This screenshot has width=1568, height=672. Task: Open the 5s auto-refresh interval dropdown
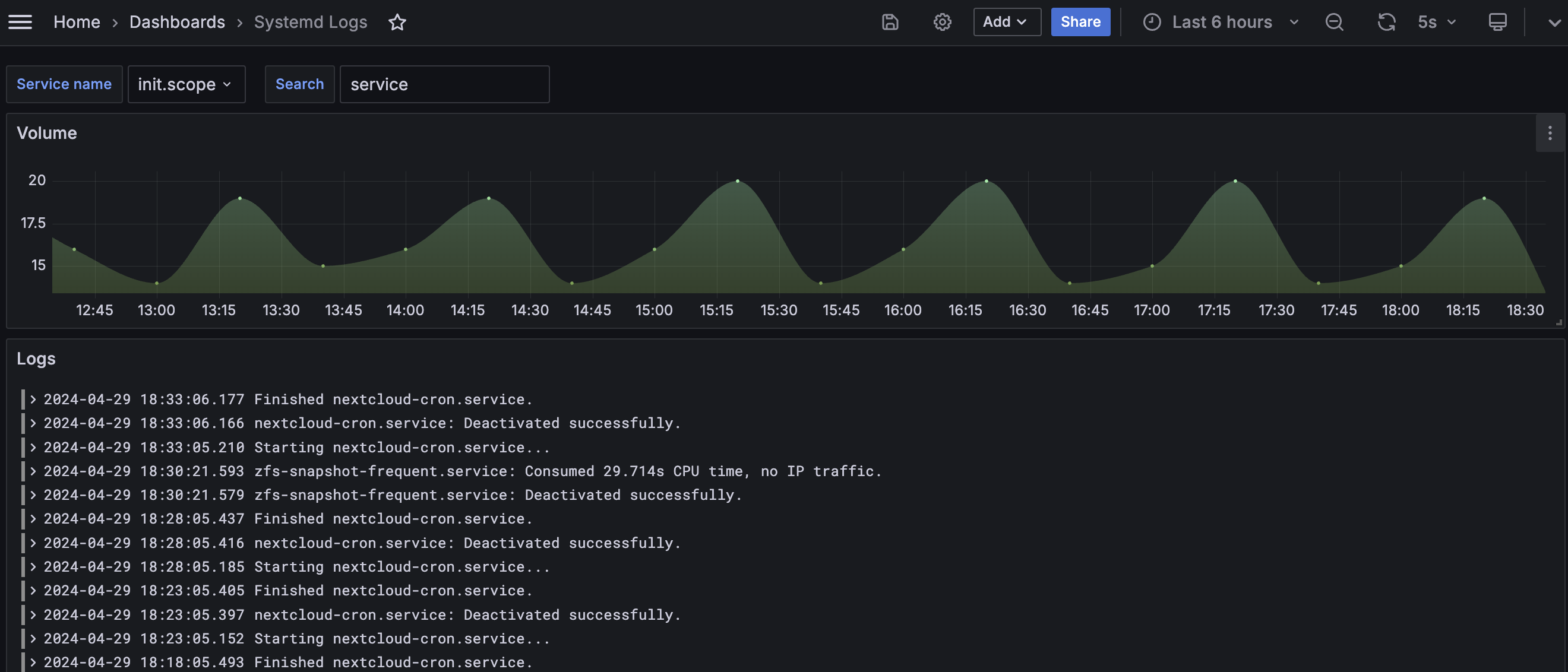coord(1436,22)
